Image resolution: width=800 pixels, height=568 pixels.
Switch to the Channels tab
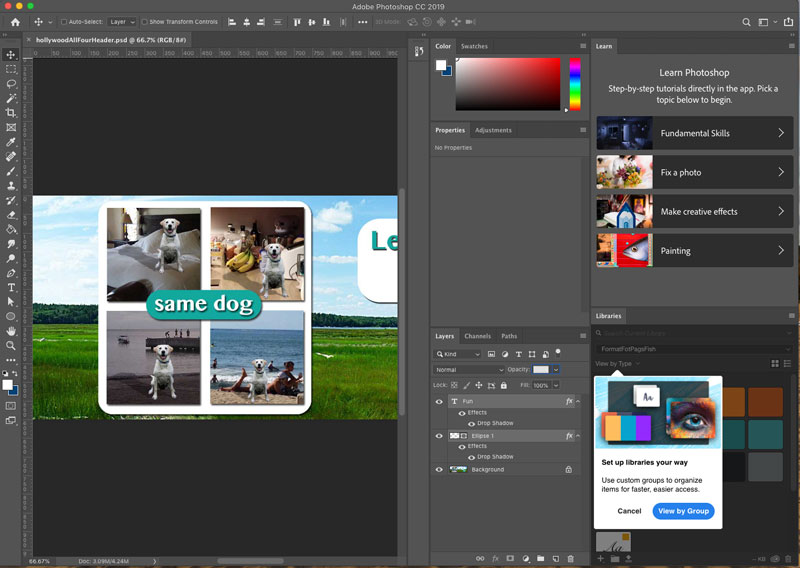[x=478, y=336]
